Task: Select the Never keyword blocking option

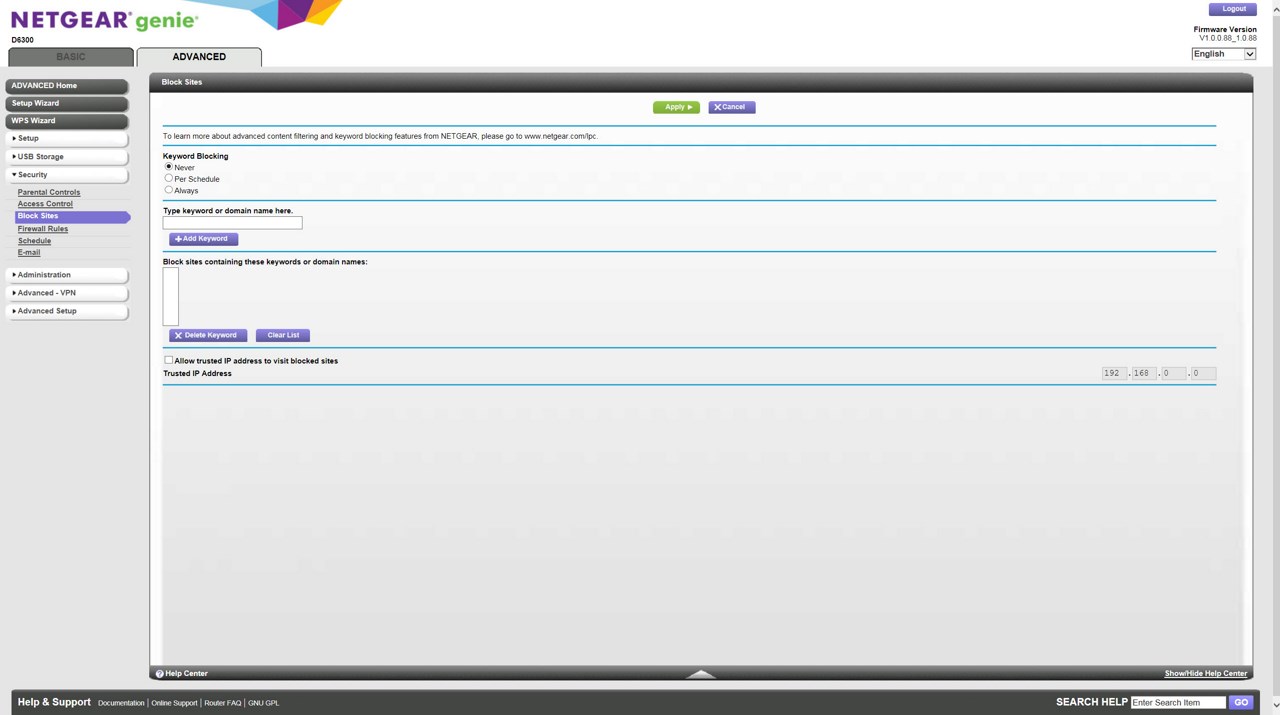Action: pos(169,167)
